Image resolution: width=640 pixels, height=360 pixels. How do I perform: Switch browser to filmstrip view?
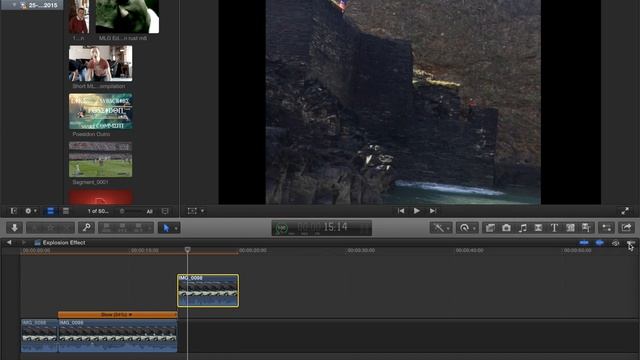point(50,211)
